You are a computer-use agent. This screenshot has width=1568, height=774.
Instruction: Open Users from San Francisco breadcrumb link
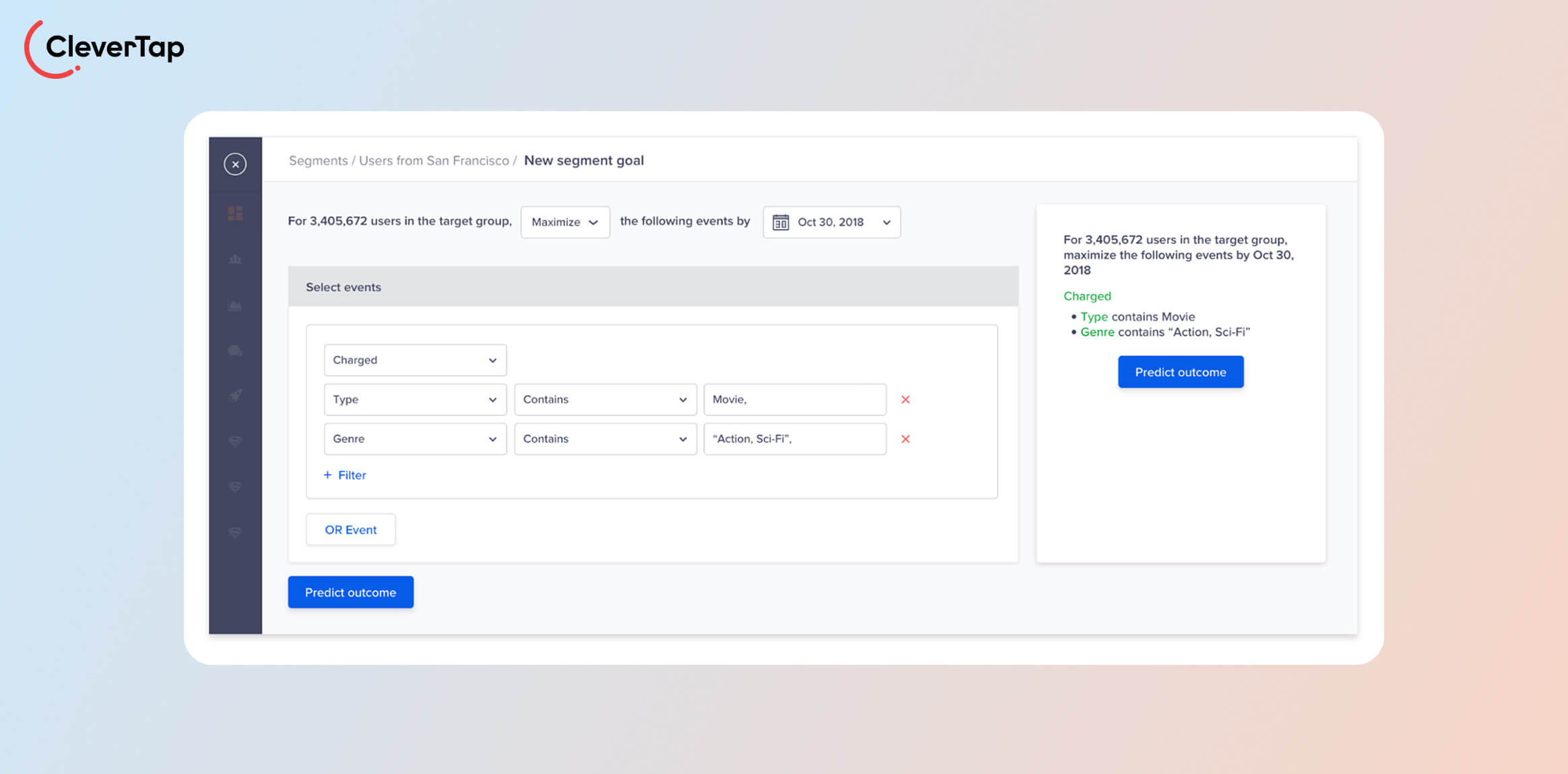[434, 160]
